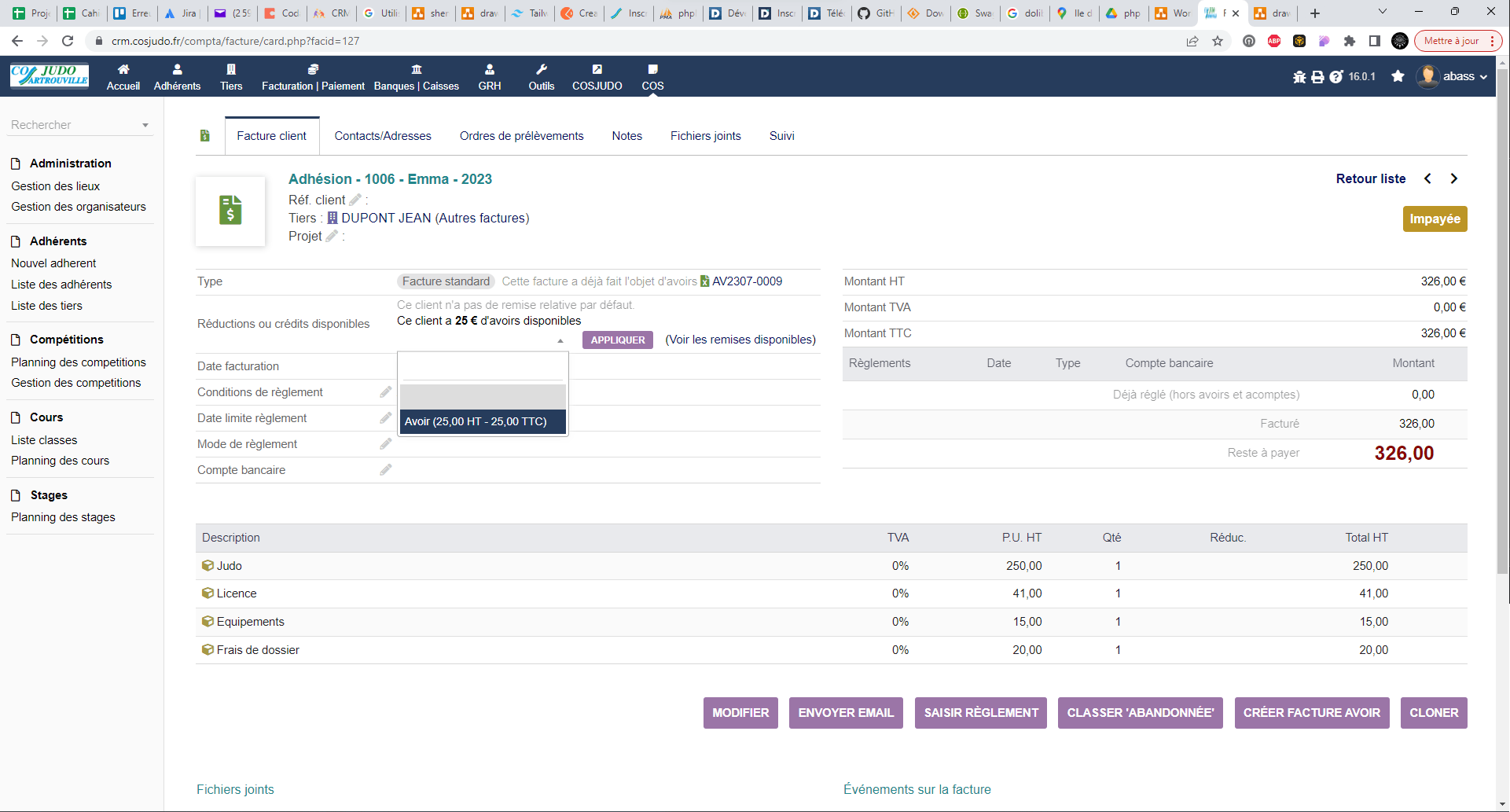Image resolution: width=1510 pixels, height=812 pixels.
Task: Edit Réf. client pencil icon
Action: click(x=355, y=200)
